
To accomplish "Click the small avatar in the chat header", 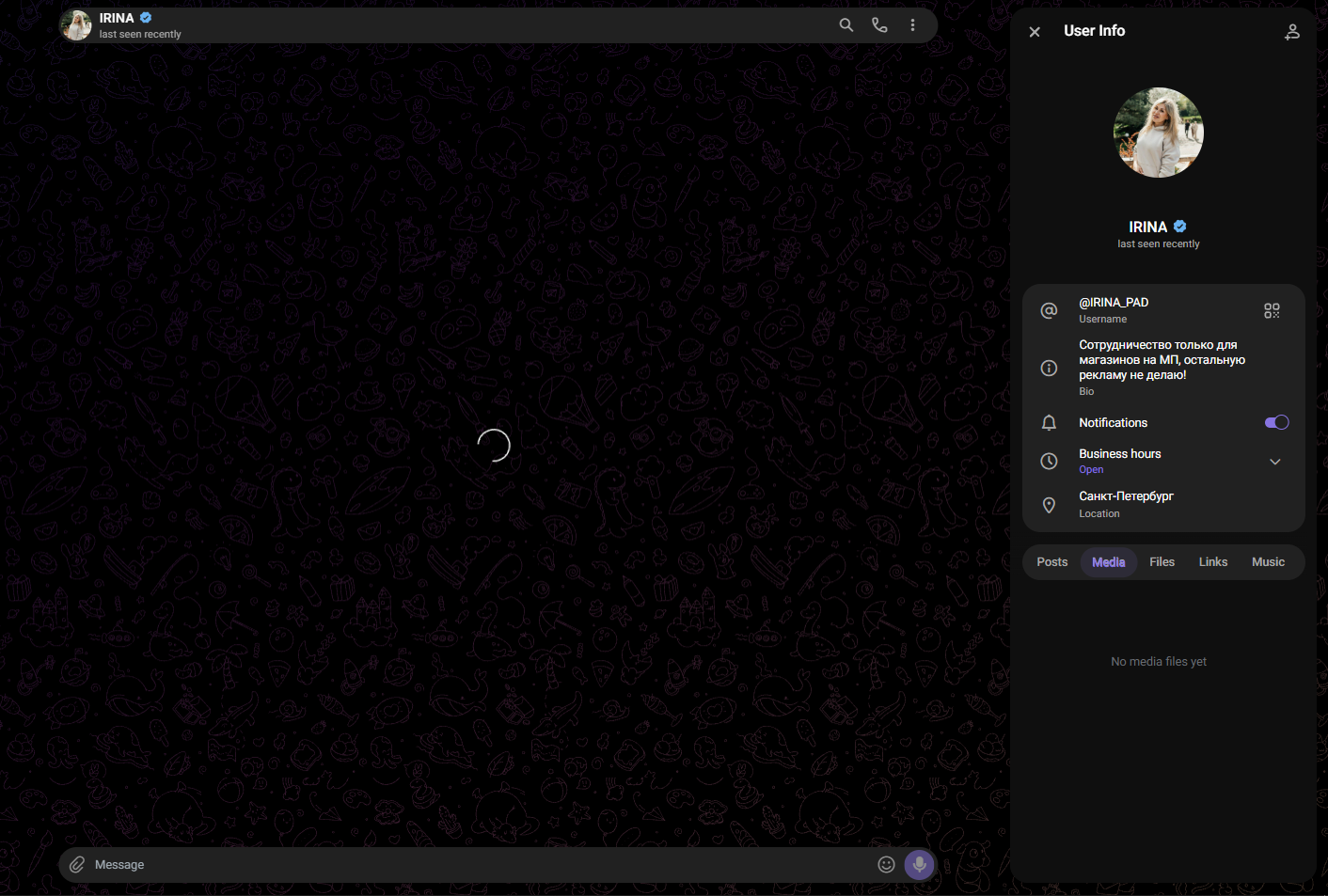I will [76, 25].
